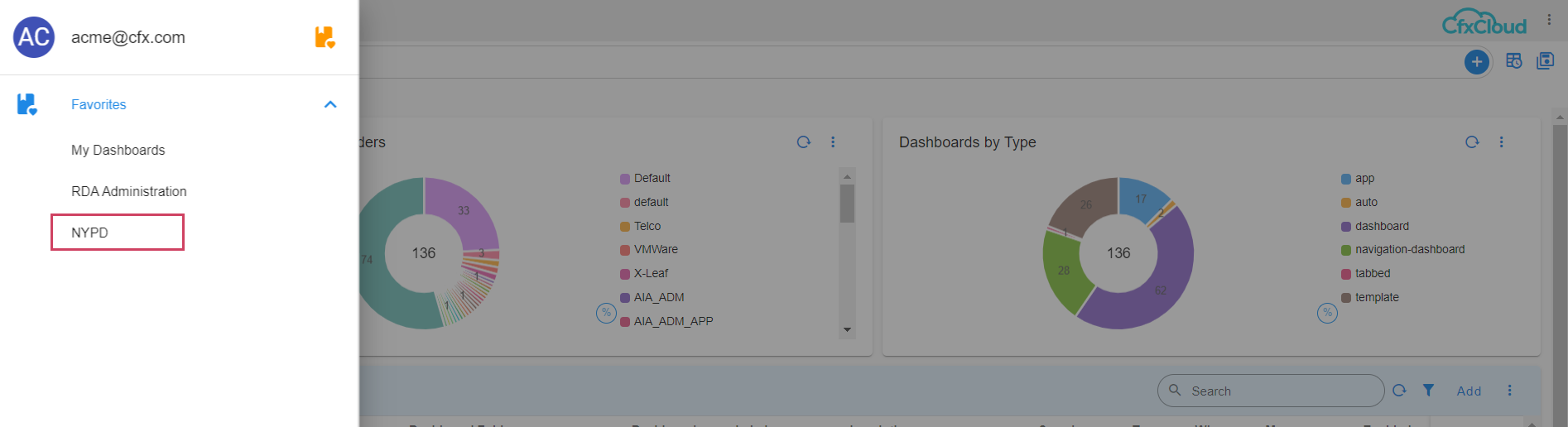Click the orange favorites bookmark icon

[325, 37]
